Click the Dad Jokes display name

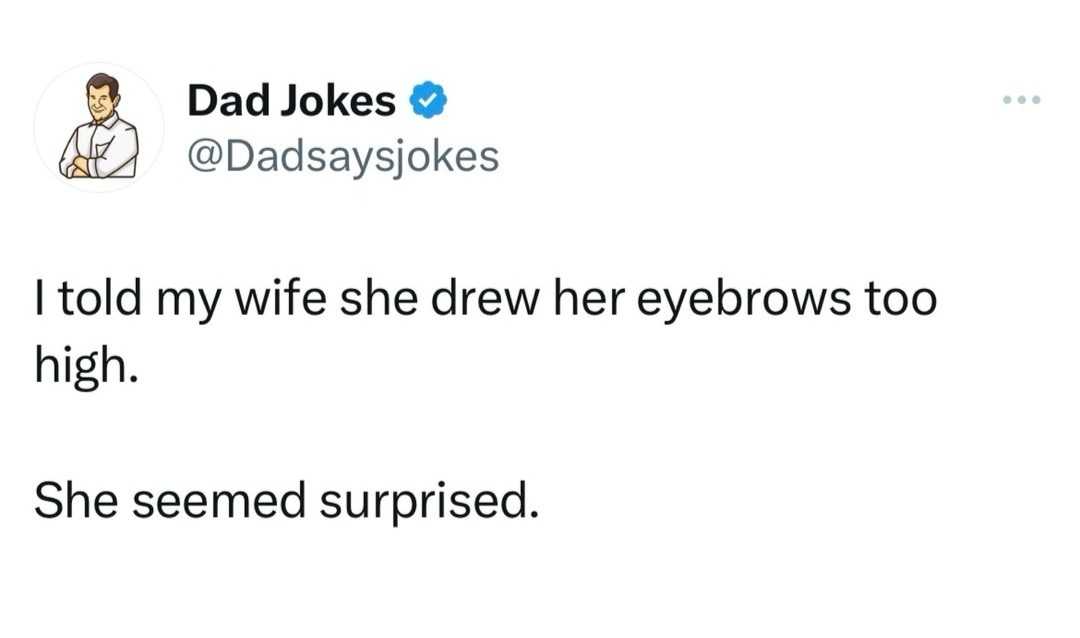pyautogui.click(x=291, y=101)
